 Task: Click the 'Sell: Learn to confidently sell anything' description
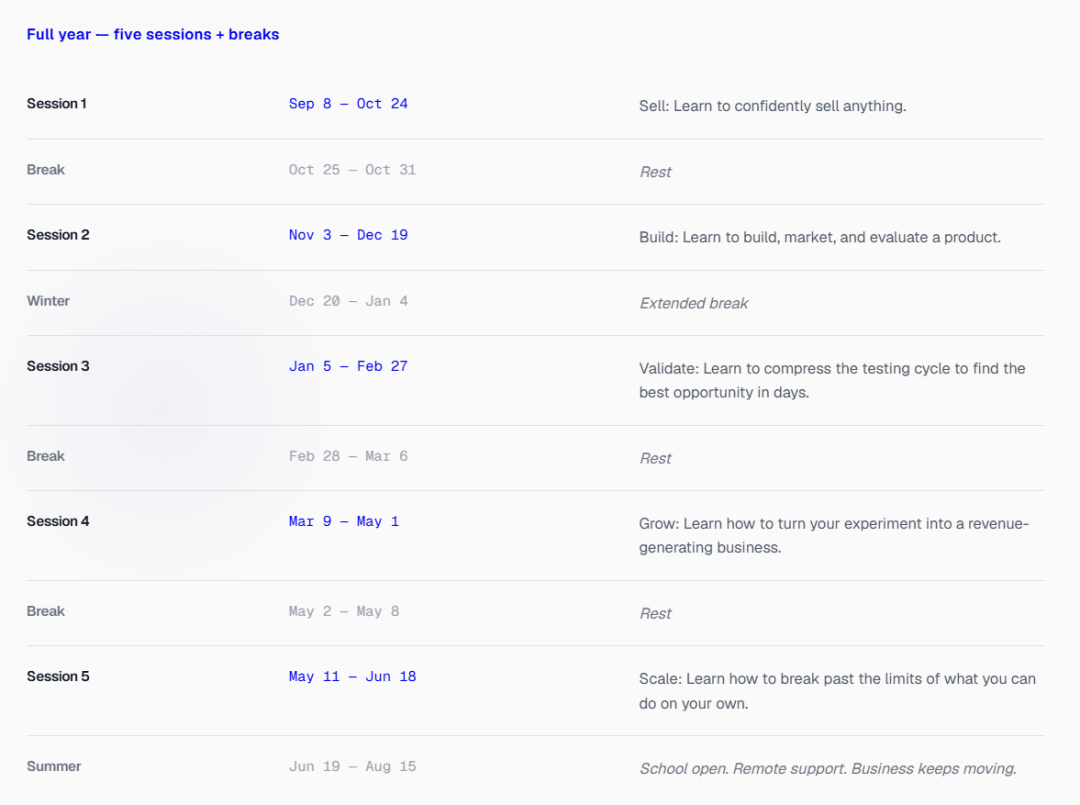(772, 106)
